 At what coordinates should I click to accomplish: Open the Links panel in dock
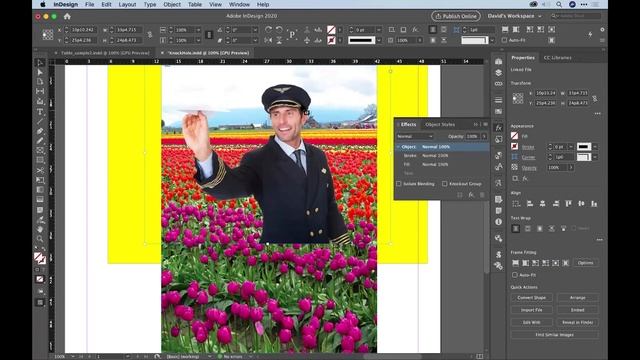(498, 84)
